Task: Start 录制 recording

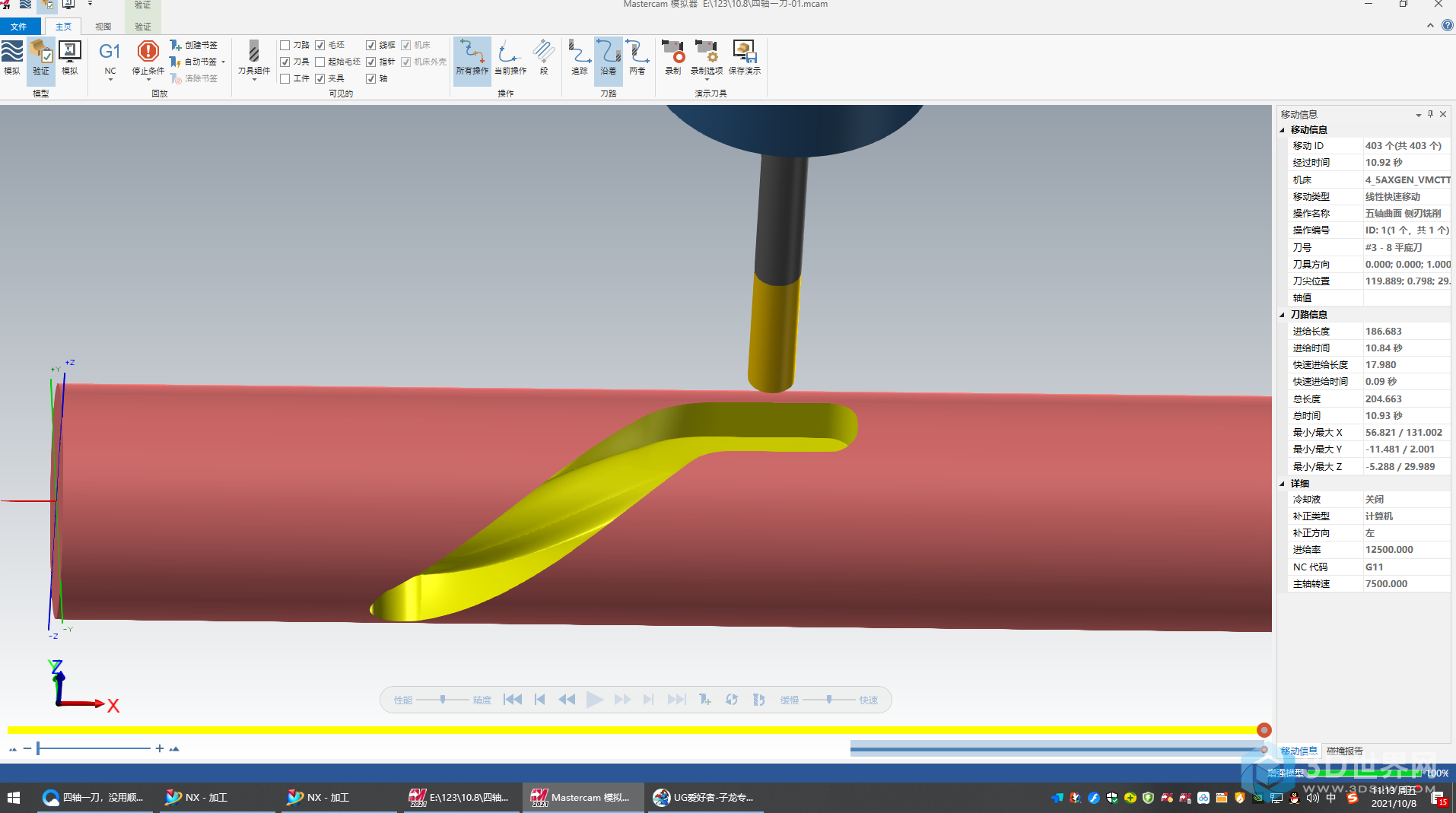Action: (673, 58)
